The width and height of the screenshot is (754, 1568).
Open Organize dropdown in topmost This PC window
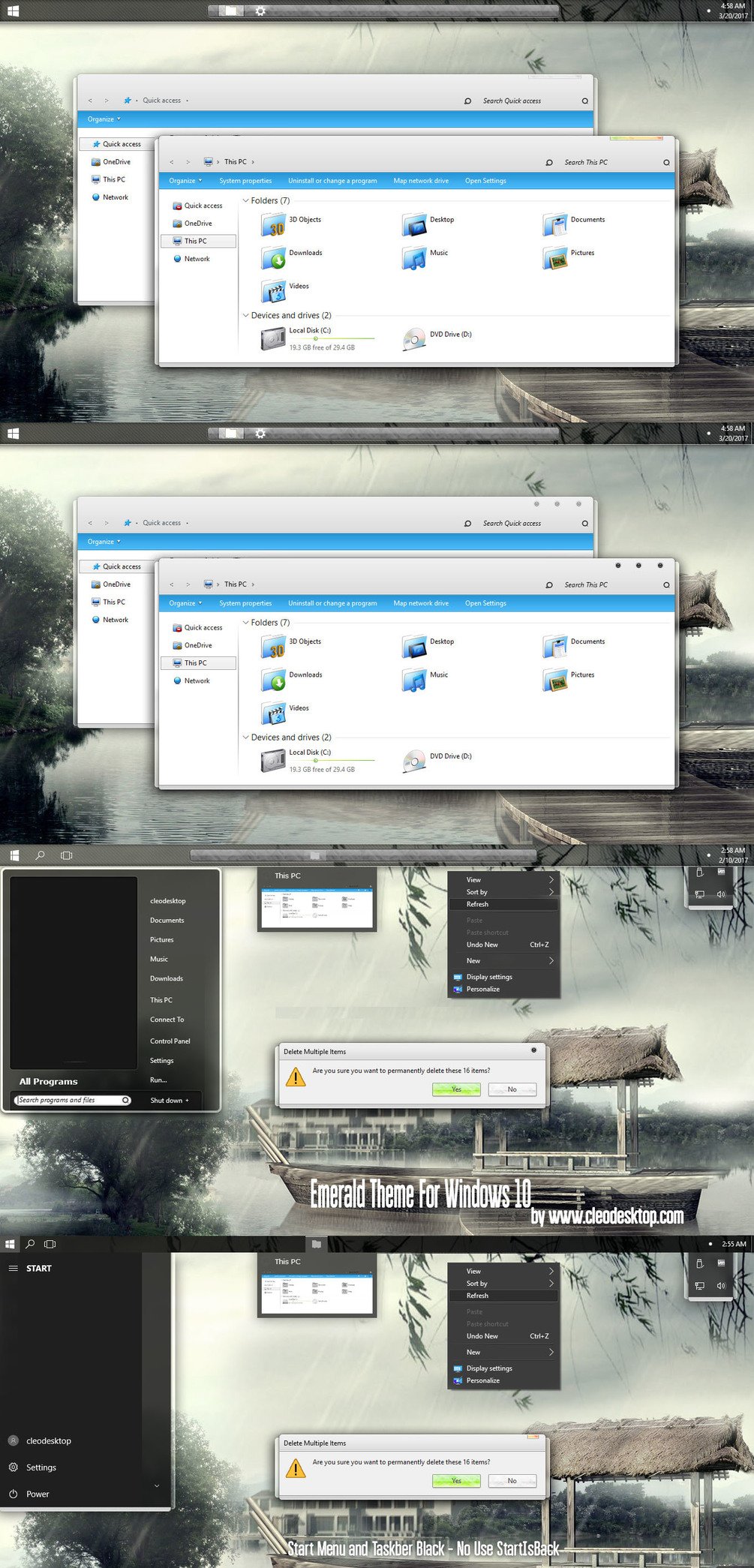coord(185,181)
